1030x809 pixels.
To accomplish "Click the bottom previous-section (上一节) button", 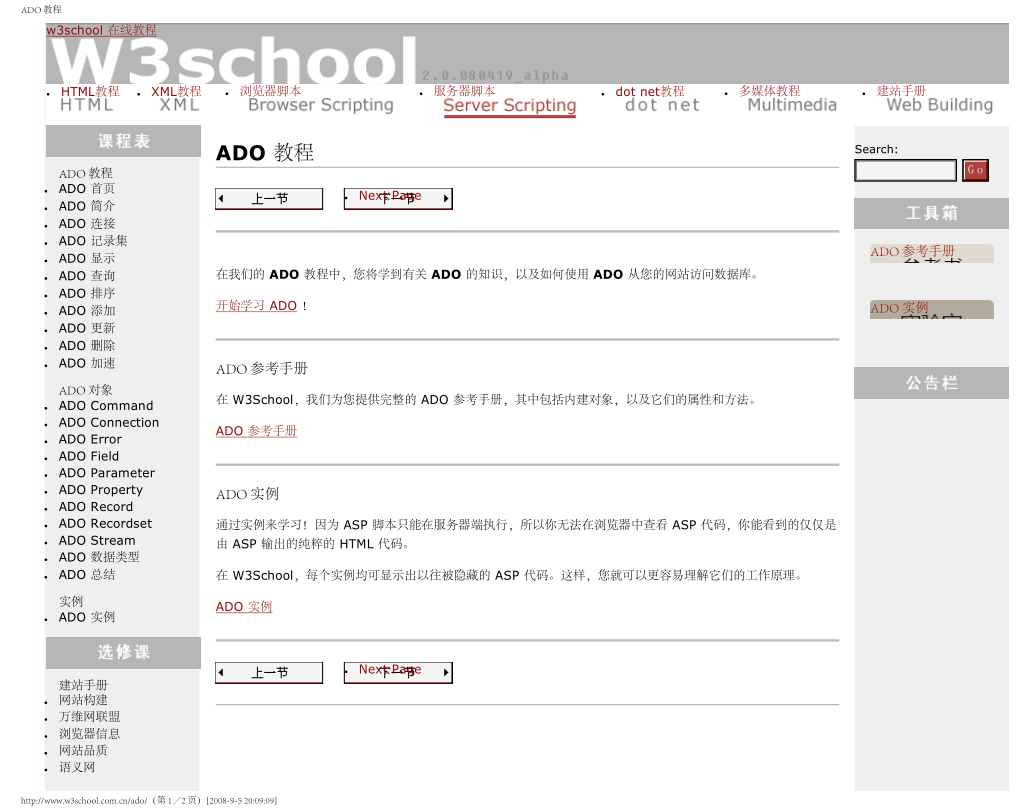I will coord(269,673).
